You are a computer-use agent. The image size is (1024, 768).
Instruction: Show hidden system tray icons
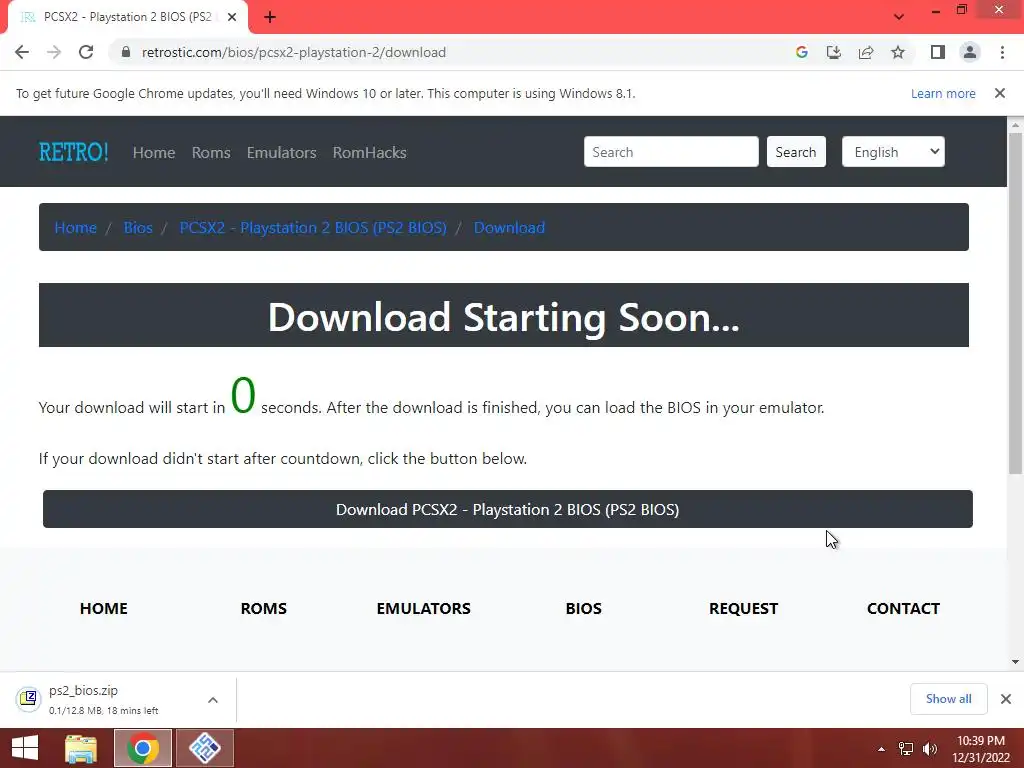(882, 749)
